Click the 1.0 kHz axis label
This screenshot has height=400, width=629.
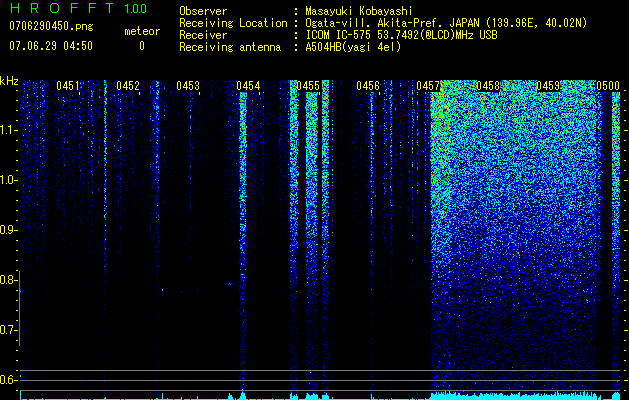point(7,180)
